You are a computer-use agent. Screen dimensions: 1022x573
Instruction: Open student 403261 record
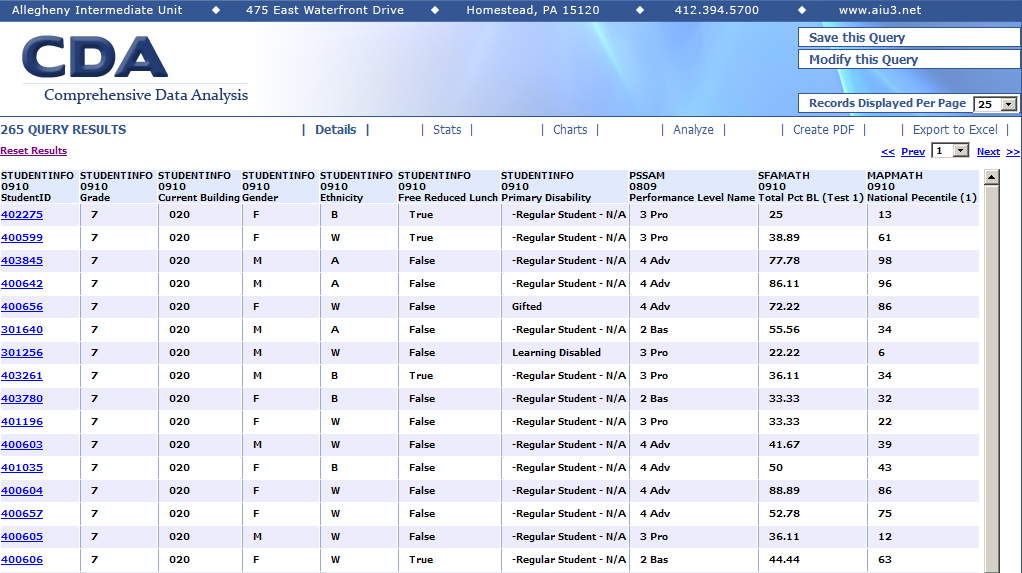tap(22, 375)
